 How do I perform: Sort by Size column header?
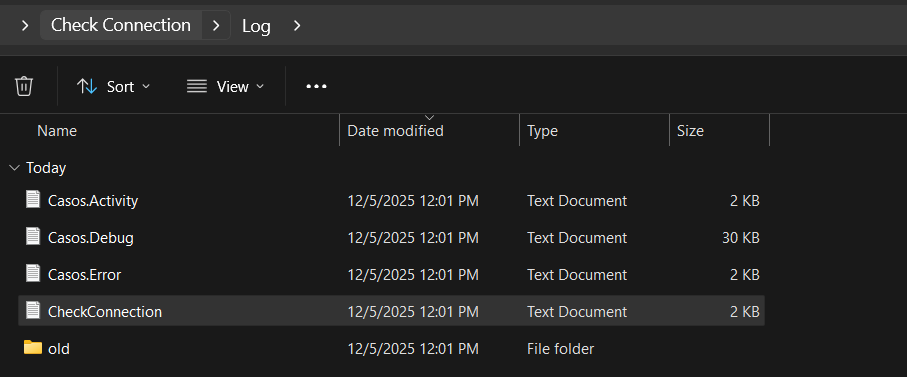(x=690, y=131)
